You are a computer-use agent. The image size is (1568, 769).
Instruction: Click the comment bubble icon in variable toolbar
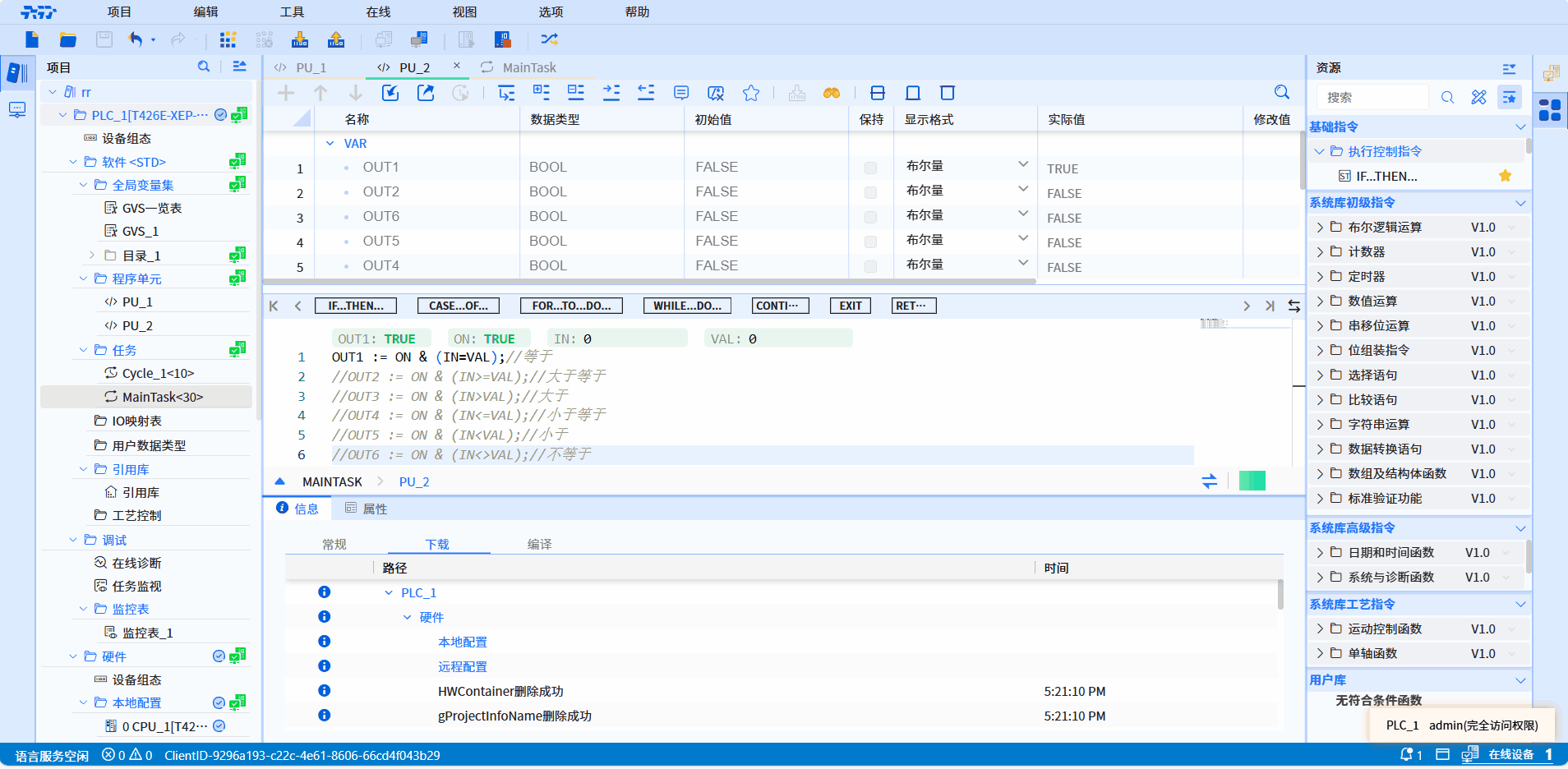click(681, 93)
